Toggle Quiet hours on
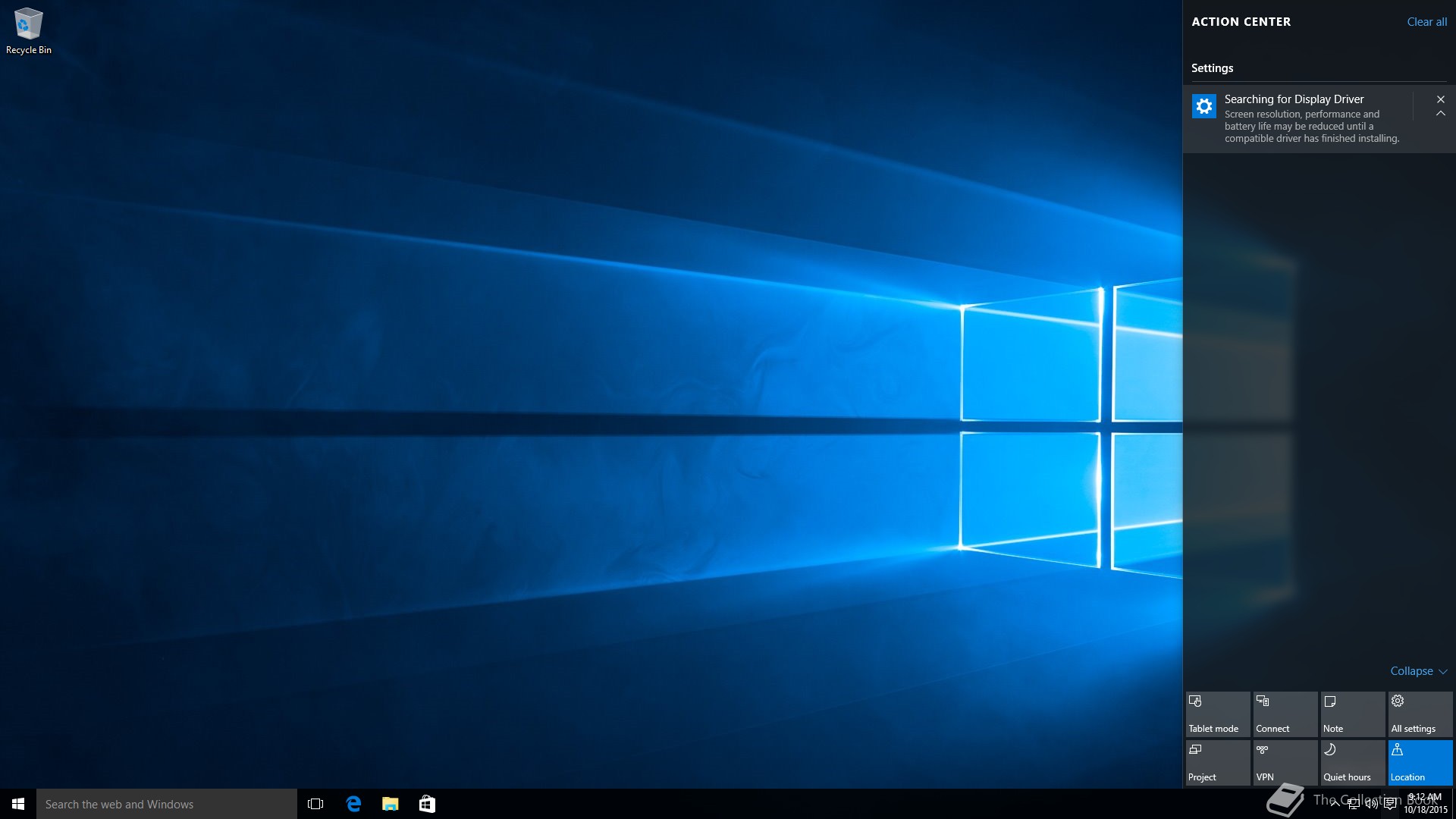Image resolution: width=1456 pixels, height=819 pixels. tap(1352, 762)
